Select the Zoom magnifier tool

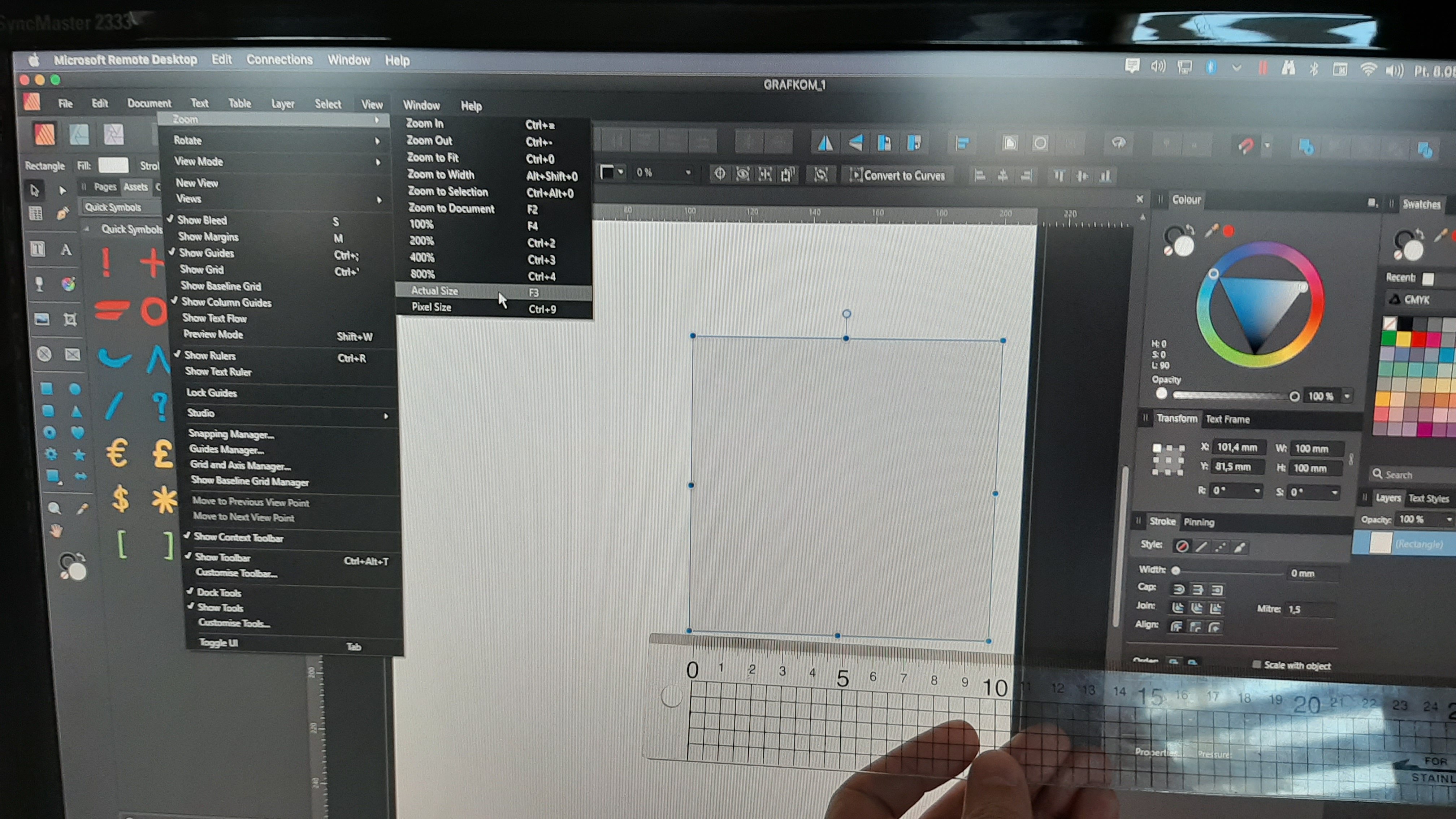click(x=54, y=508)
